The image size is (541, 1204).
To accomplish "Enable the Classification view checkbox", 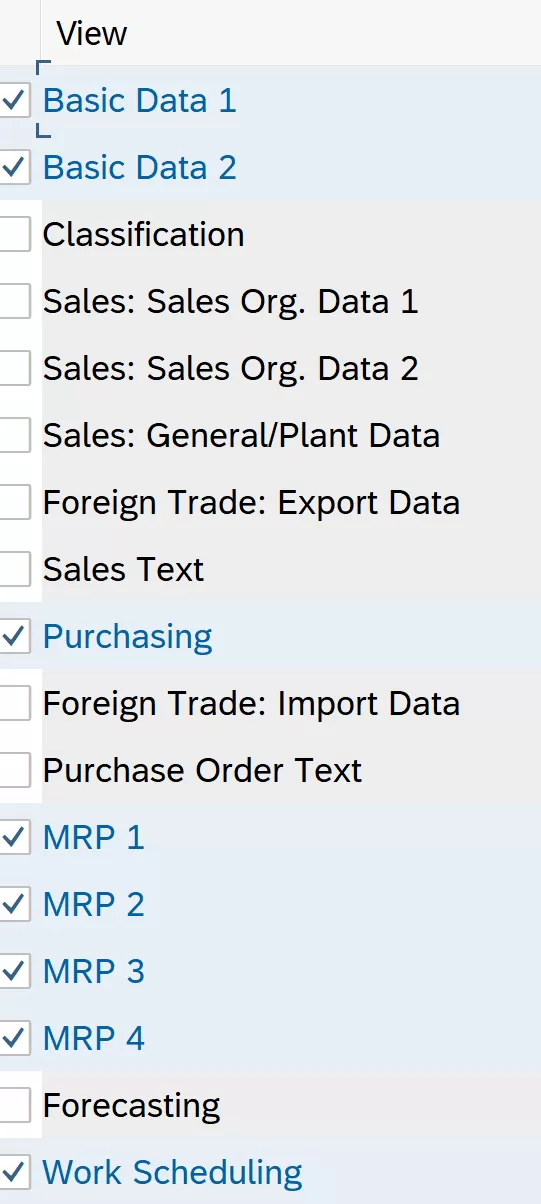I will tap(14, 234).
